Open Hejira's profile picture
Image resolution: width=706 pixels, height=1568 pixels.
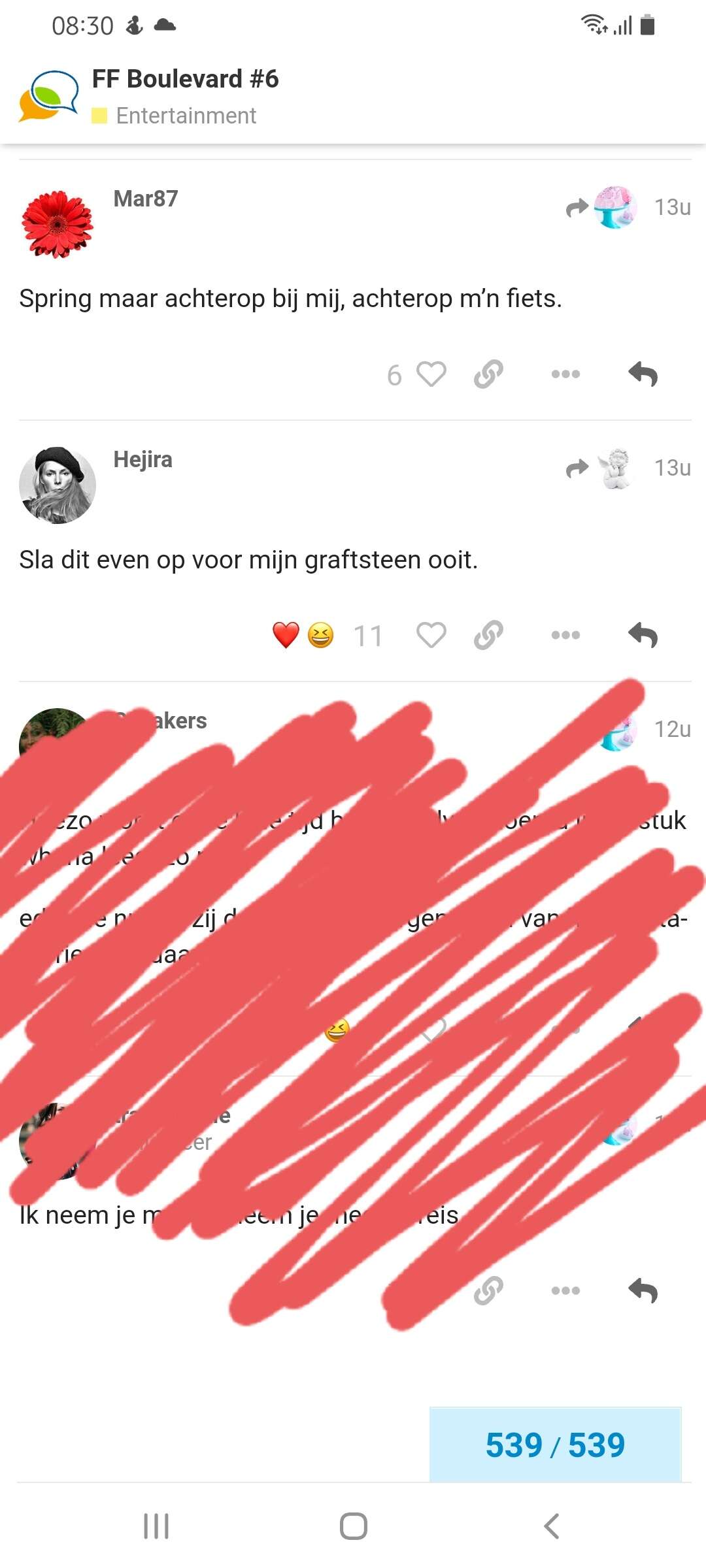pos(58,485)
